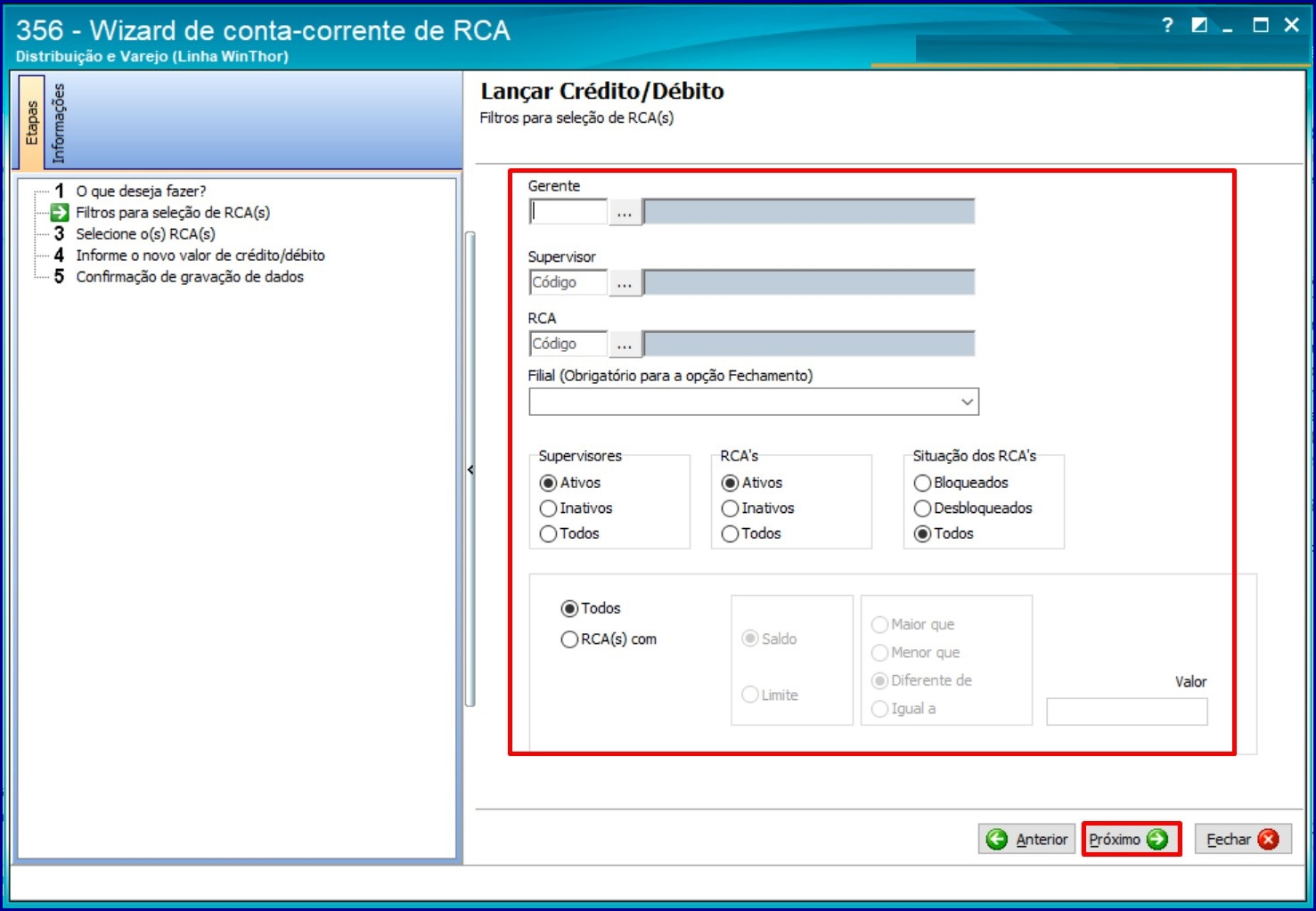Open the help question mark icon
Viewport: 1316px width, 911px height.
1167,25
